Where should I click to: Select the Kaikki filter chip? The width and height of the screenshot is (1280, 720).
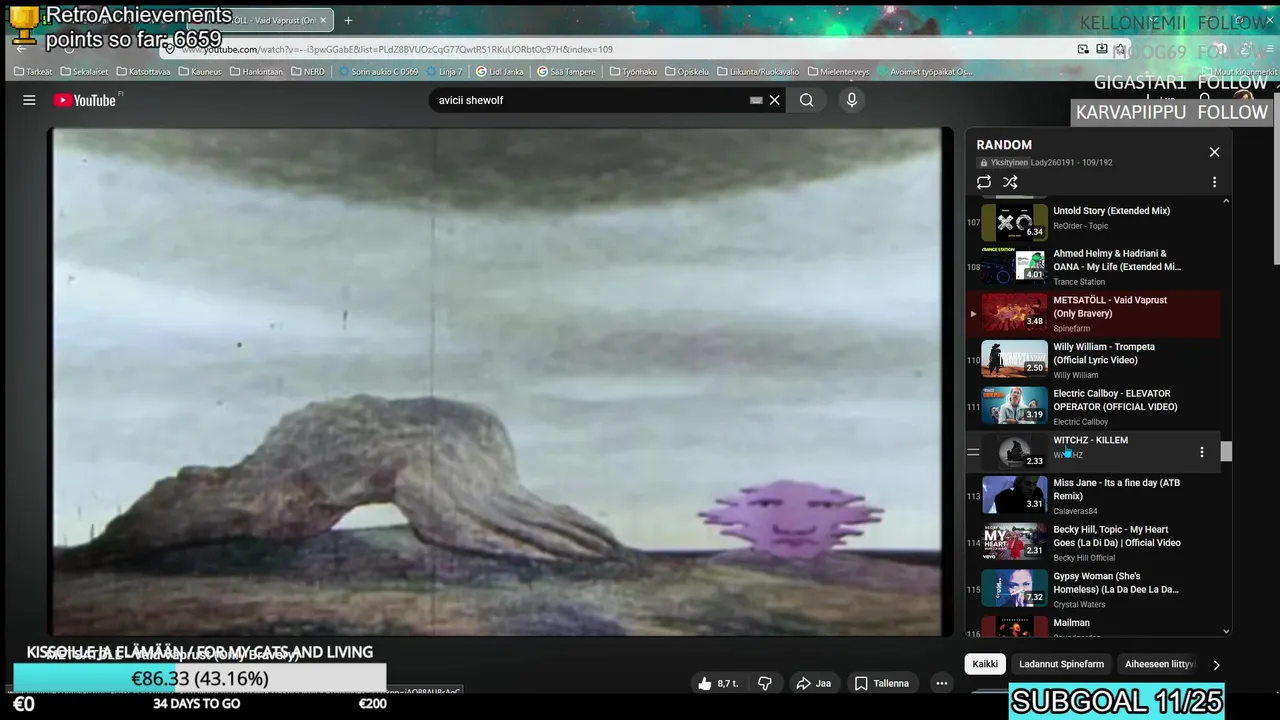click(985, 664)
